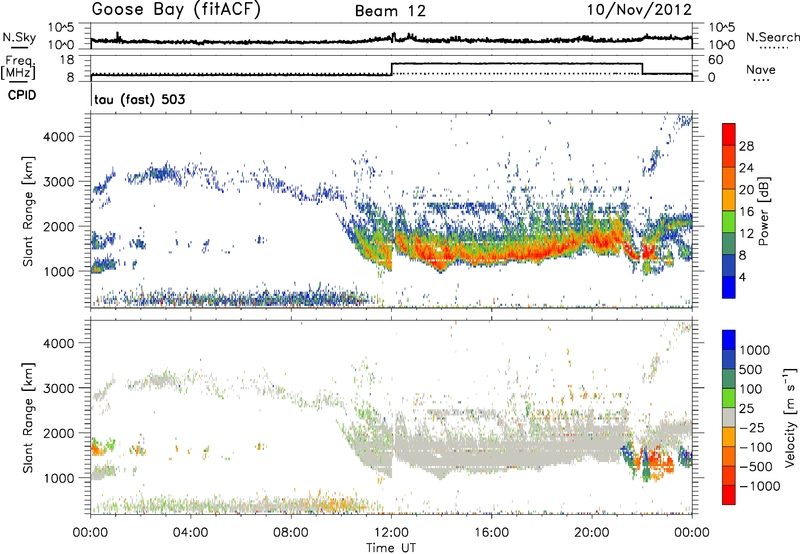Click the red top segment of Power colorbar
Viewport: 800px width, 554px height.
[729, 134]
